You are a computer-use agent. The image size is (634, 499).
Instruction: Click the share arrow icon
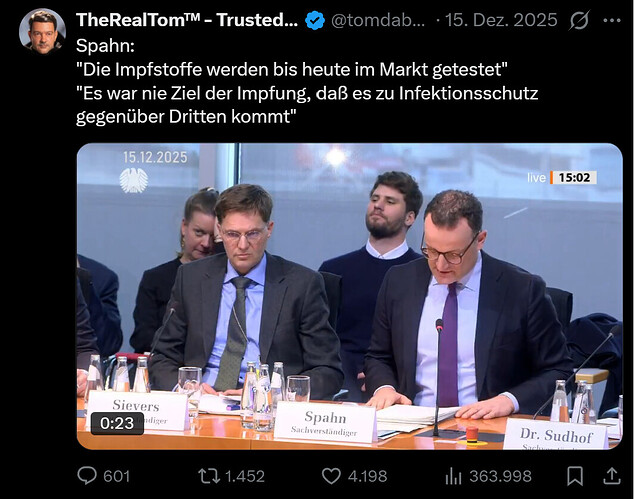point(613,476)
